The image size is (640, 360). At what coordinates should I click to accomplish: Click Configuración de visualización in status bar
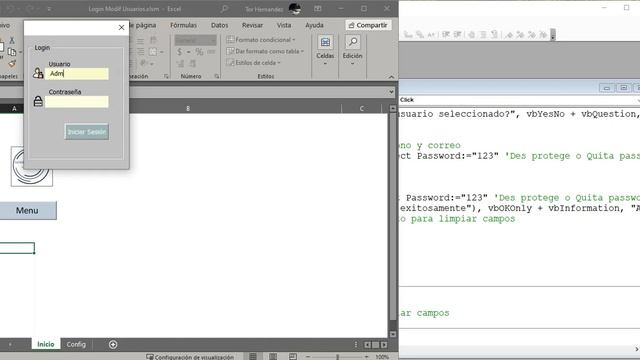(190, 357)
